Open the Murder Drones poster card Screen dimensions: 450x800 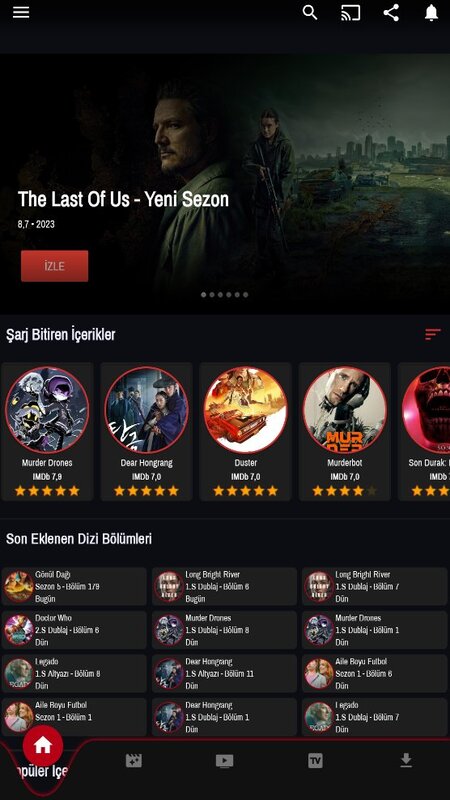[x=47, y=432]
